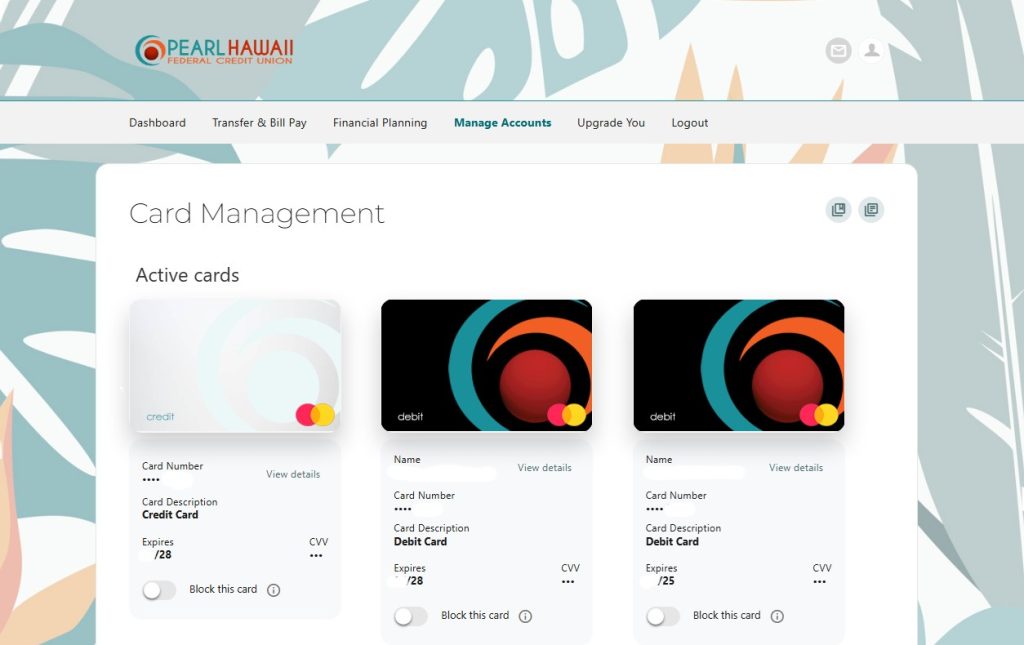The width and height of the screenshot is (1024, 645).
Task: Click Logout in the navigation bar
Action: (x=690, y=123)
